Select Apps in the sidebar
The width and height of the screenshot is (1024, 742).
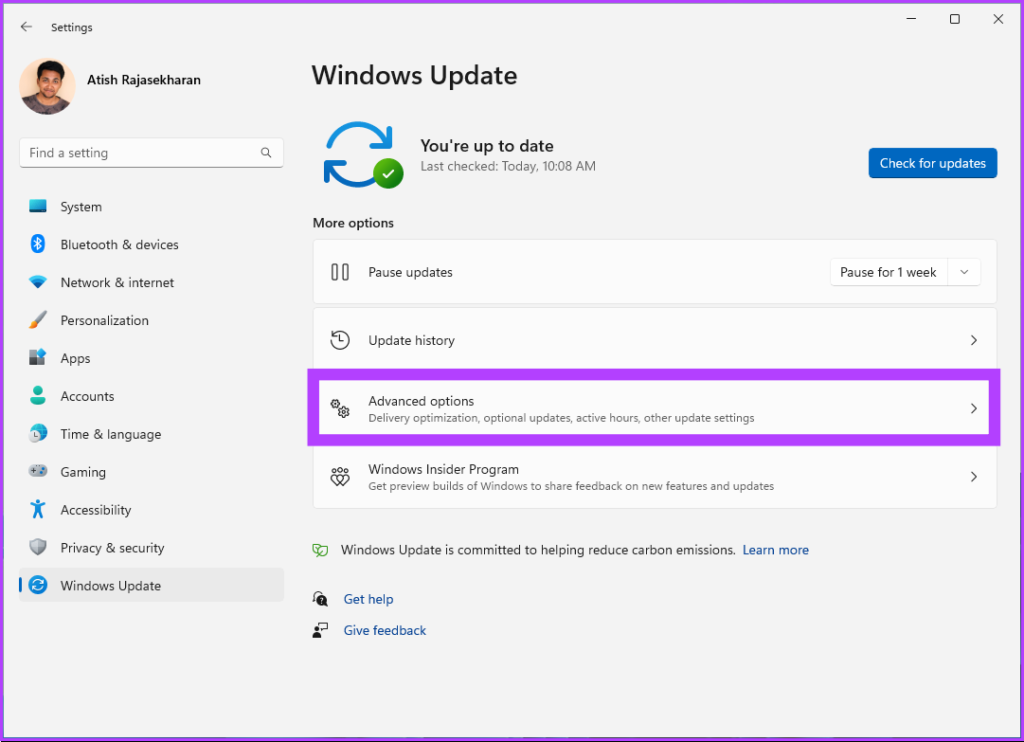75,359
